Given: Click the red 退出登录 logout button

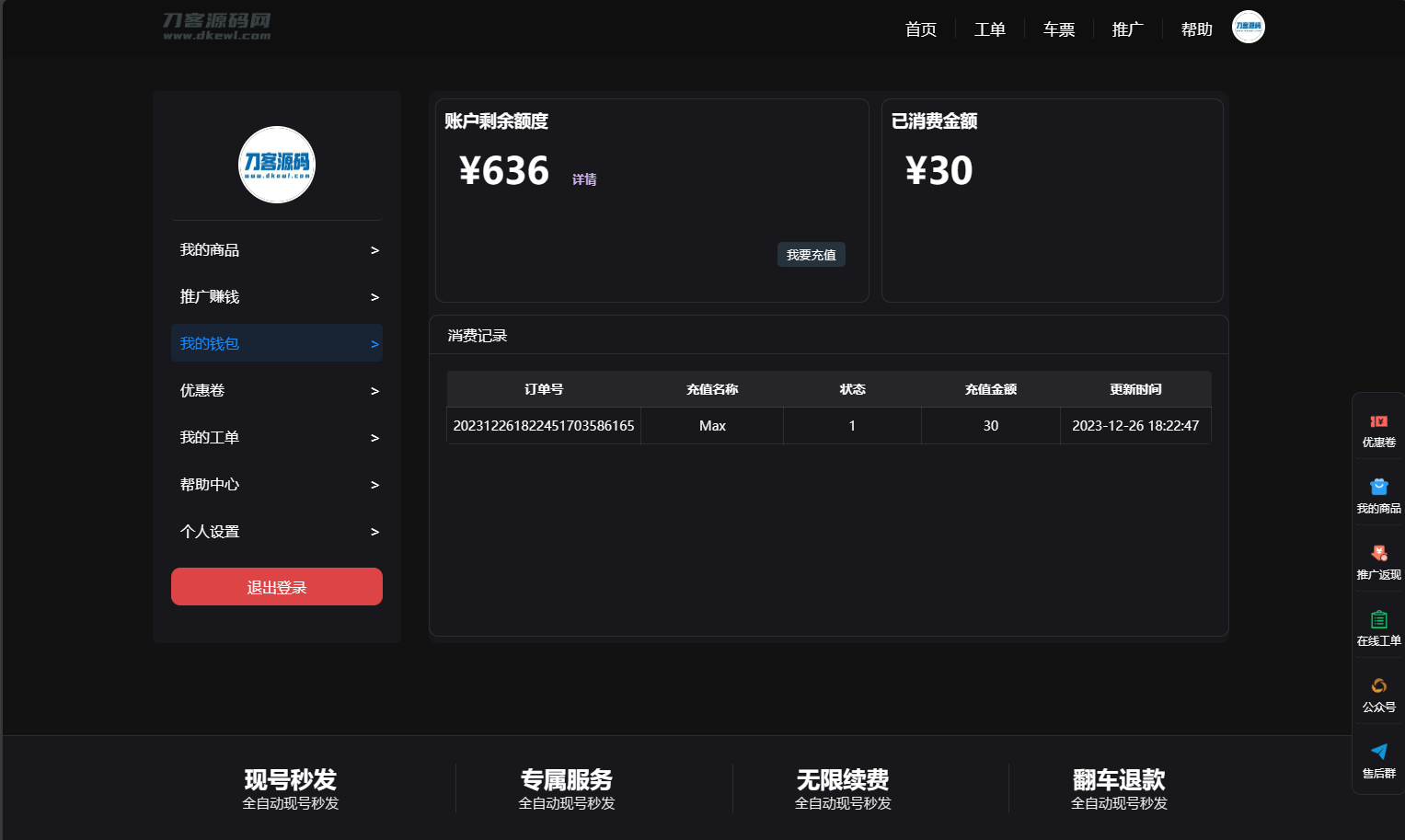Looking at the screenshot, I should coord(276,586).
